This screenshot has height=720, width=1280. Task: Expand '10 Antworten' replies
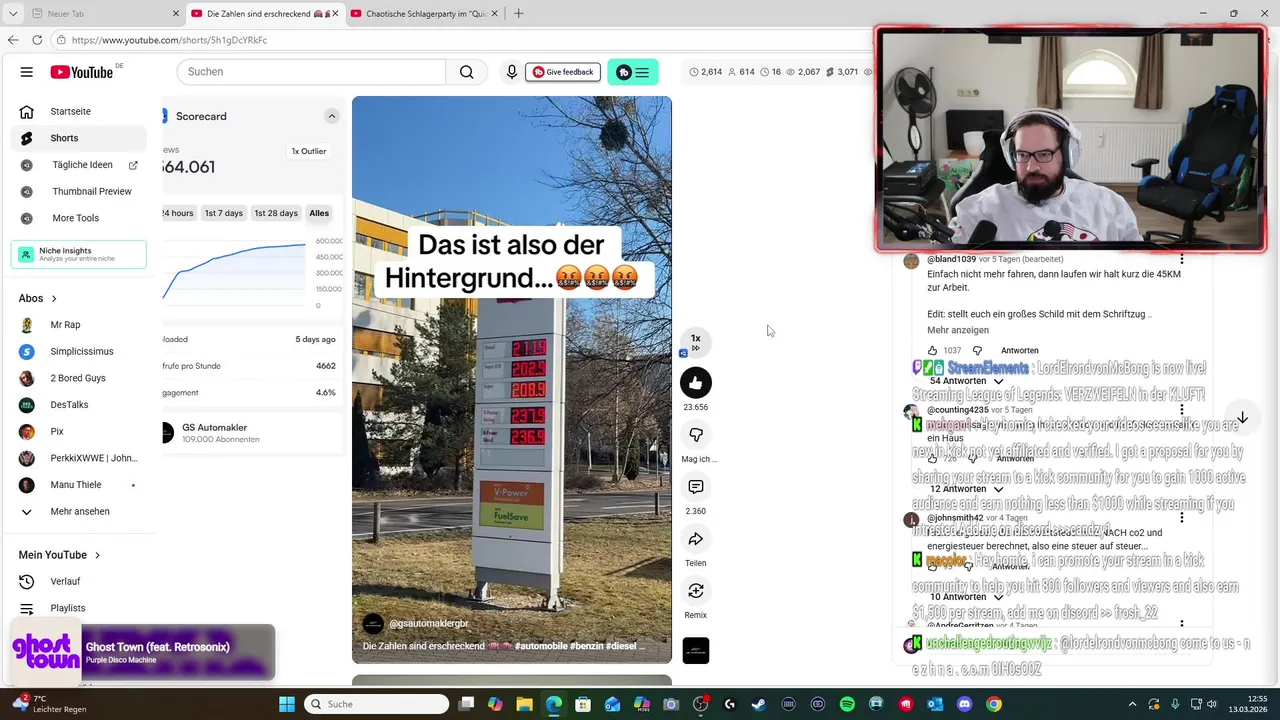click(966, 597)
